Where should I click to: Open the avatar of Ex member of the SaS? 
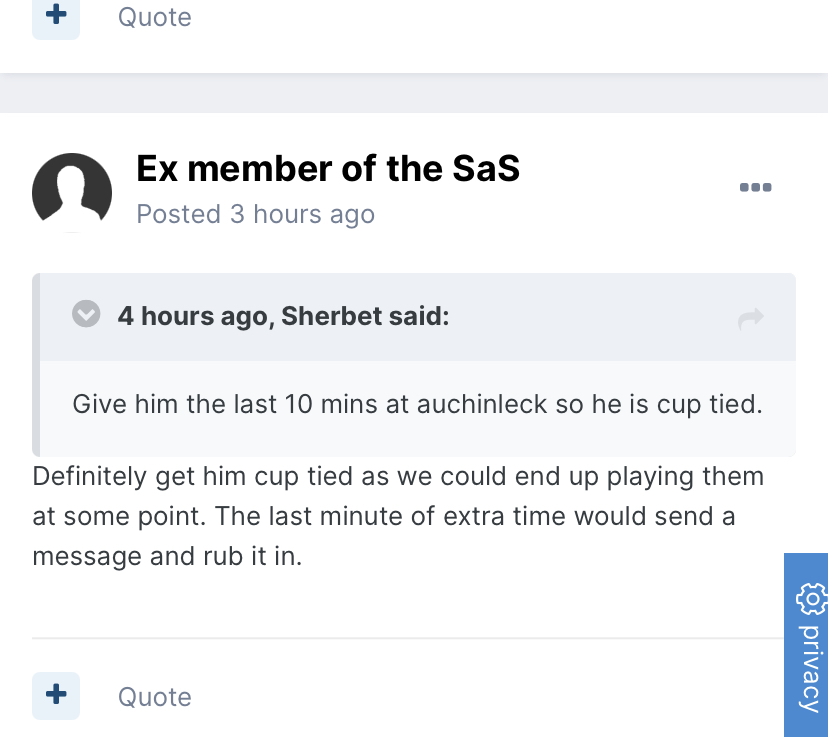click(x=72, y=192)
